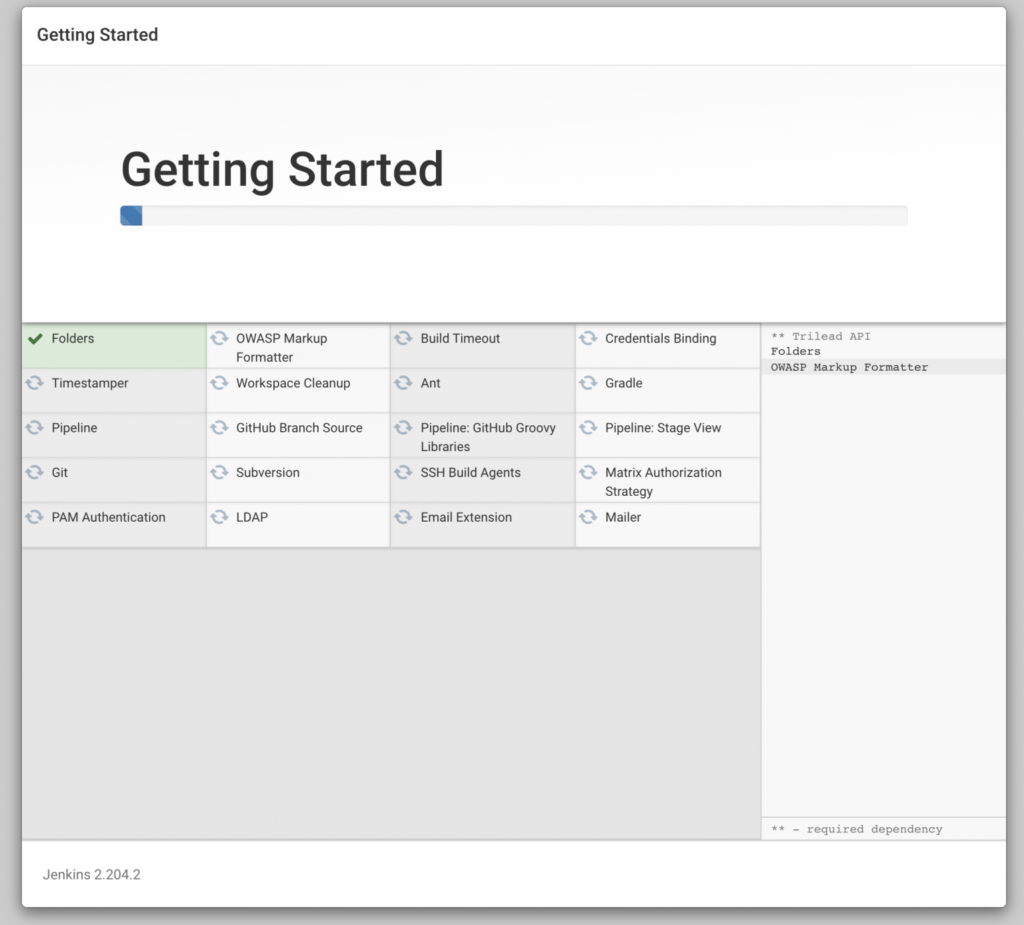Click the installation progress bar
This screenshot has width=1024, height=925.
[513, 216]
